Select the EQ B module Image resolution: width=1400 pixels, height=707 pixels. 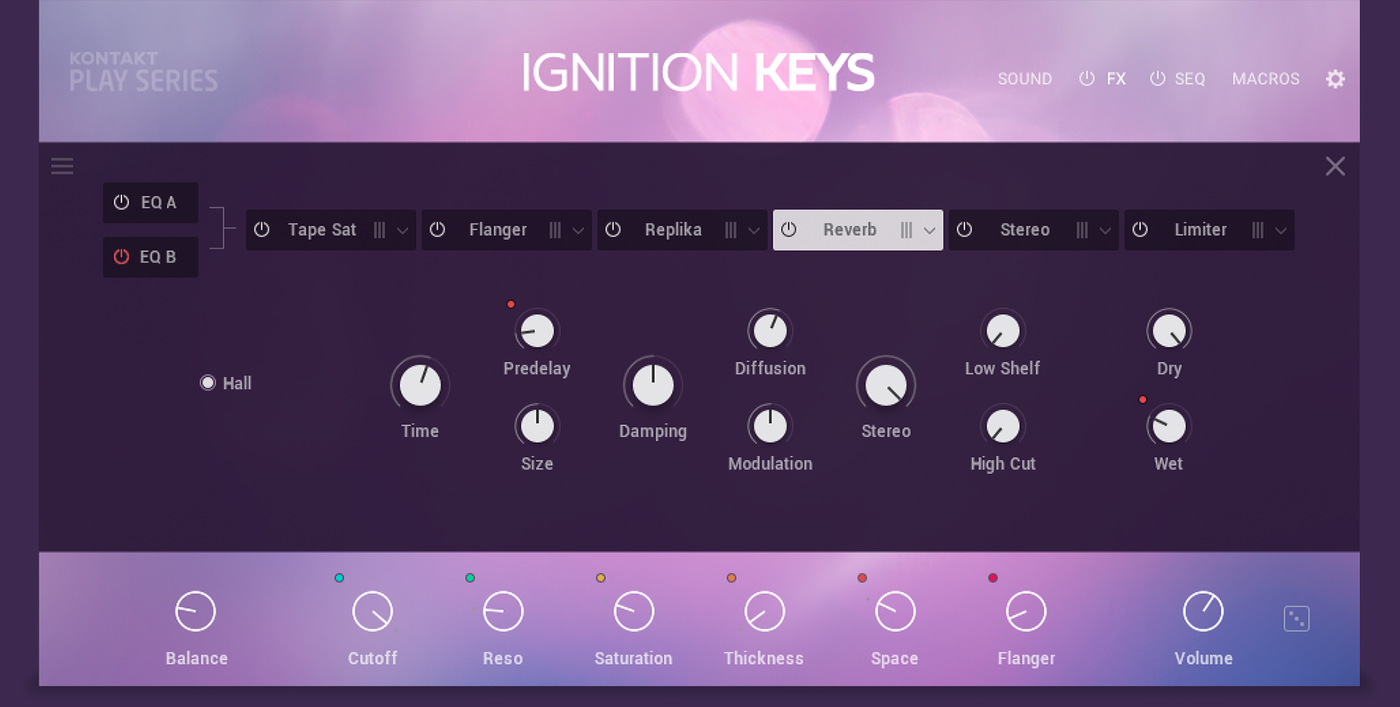pos(150,257)
